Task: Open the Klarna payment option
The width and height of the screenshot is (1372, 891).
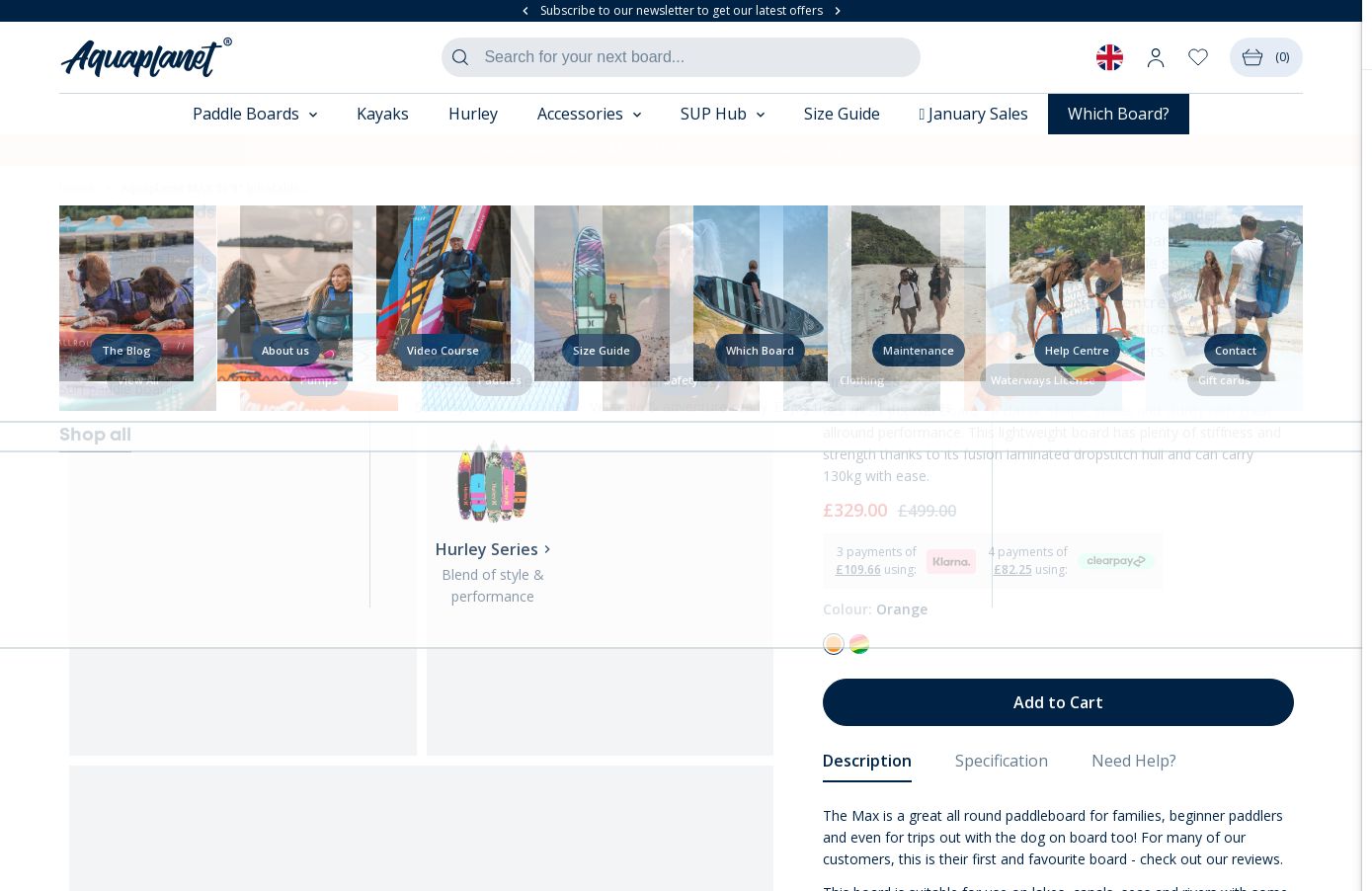Action: [x=950, y=561]
